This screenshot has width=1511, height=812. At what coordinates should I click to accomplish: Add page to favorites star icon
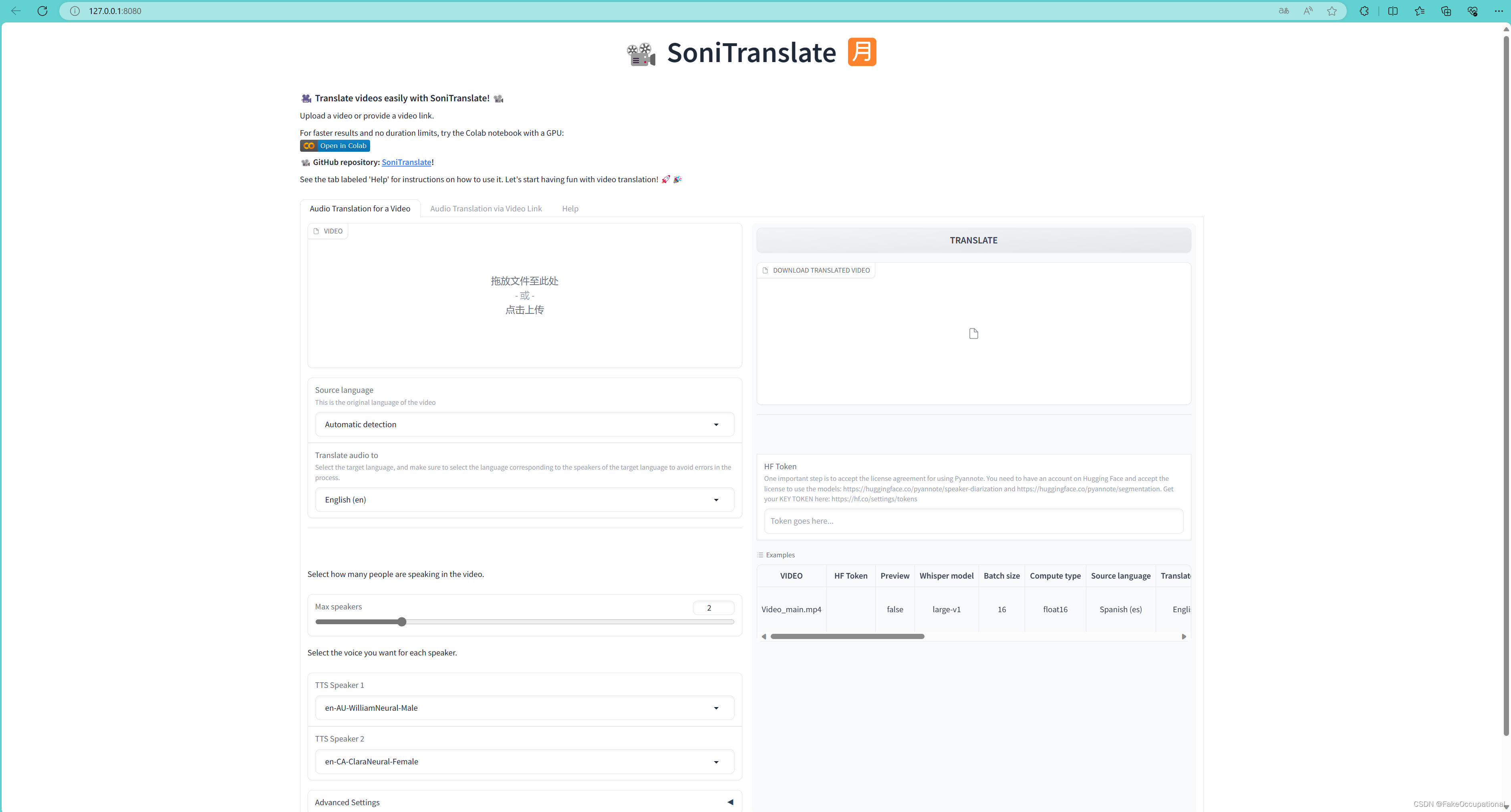(x=1332, y=10)
